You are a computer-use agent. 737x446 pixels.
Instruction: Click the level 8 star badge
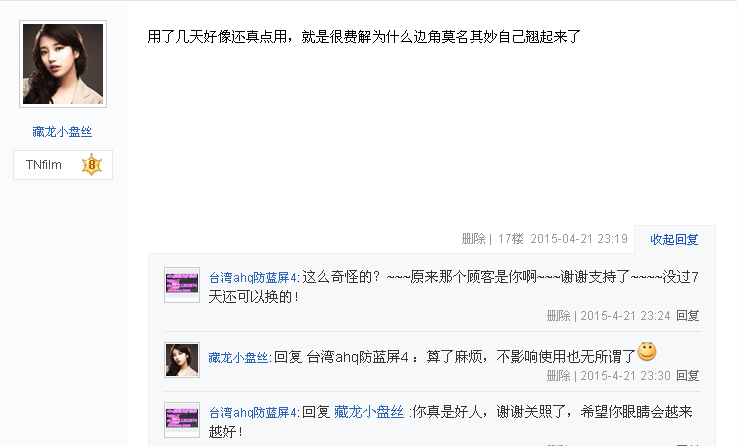point(92,165)
